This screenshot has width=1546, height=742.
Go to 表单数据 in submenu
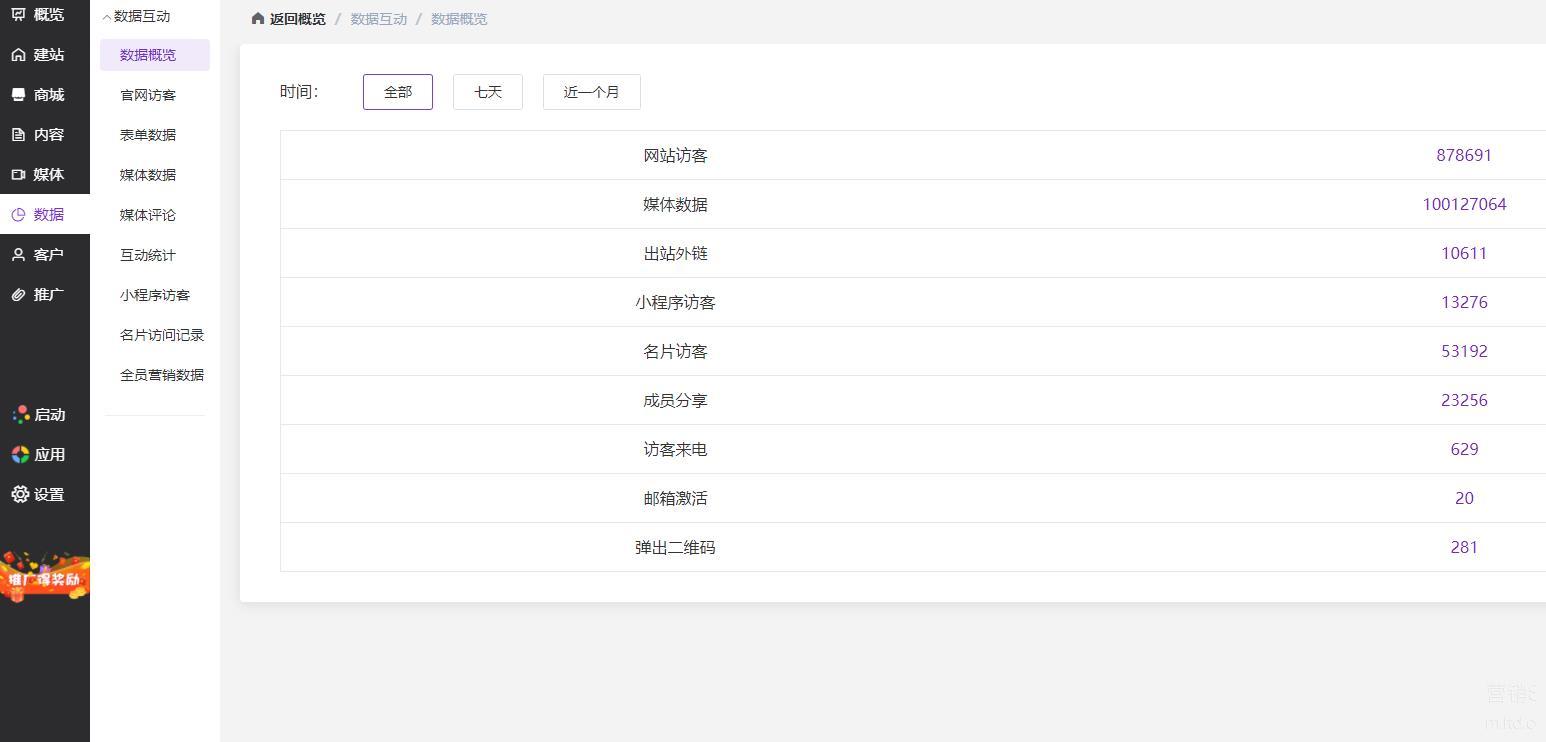(x=148, y=135)
